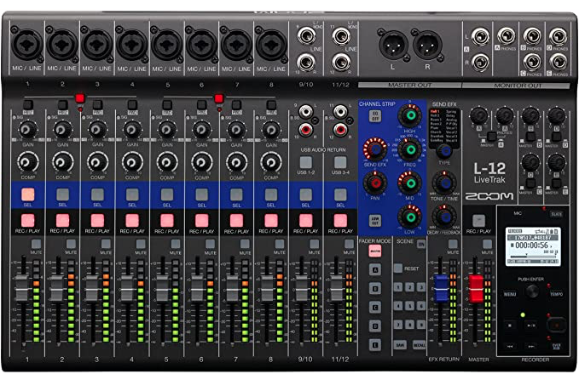Open the recorder MENU button

[510, 294]
